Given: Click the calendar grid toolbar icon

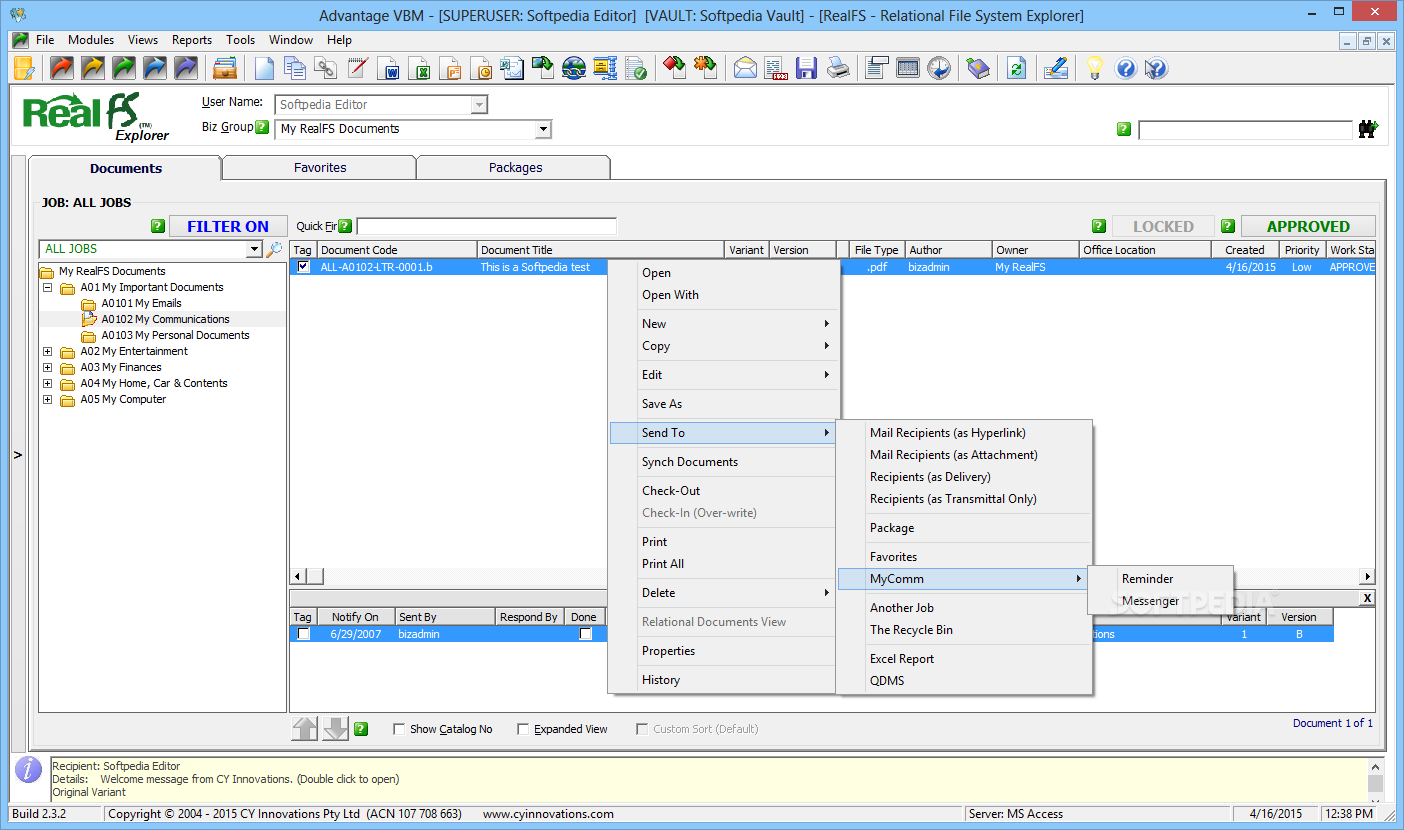Looking at the screenshot, I should [908, 68].
